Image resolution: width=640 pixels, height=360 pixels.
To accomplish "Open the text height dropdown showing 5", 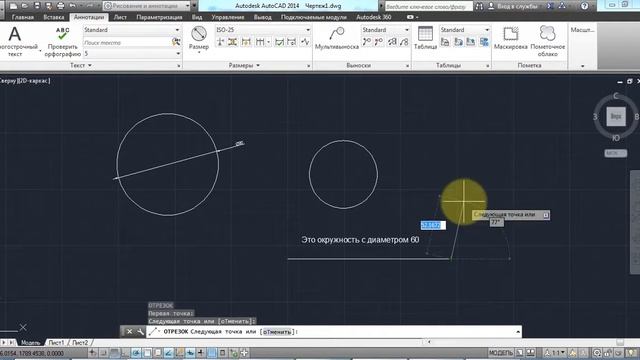I will point(132,53).
